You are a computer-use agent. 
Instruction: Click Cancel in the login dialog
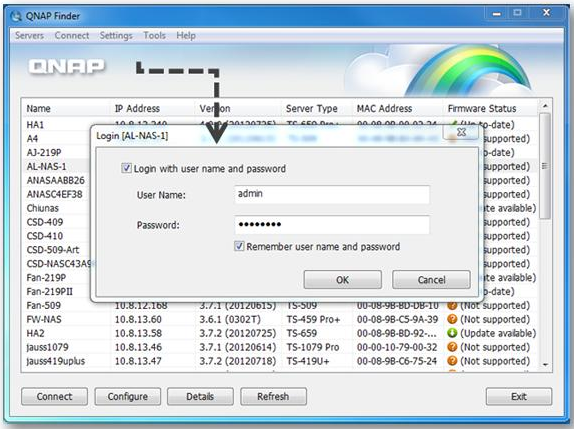click(x=431, y=280)
